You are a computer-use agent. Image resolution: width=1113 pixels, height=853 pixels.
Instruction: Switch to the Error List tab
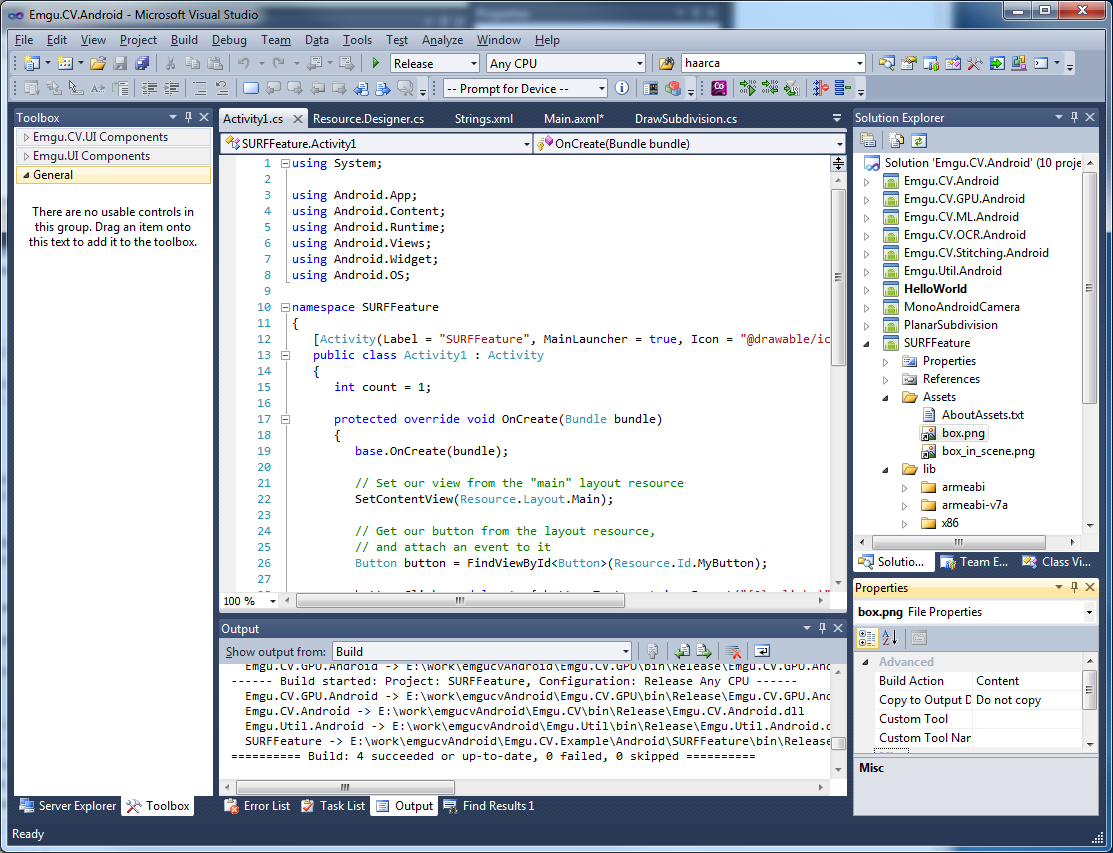pos(257,806)
